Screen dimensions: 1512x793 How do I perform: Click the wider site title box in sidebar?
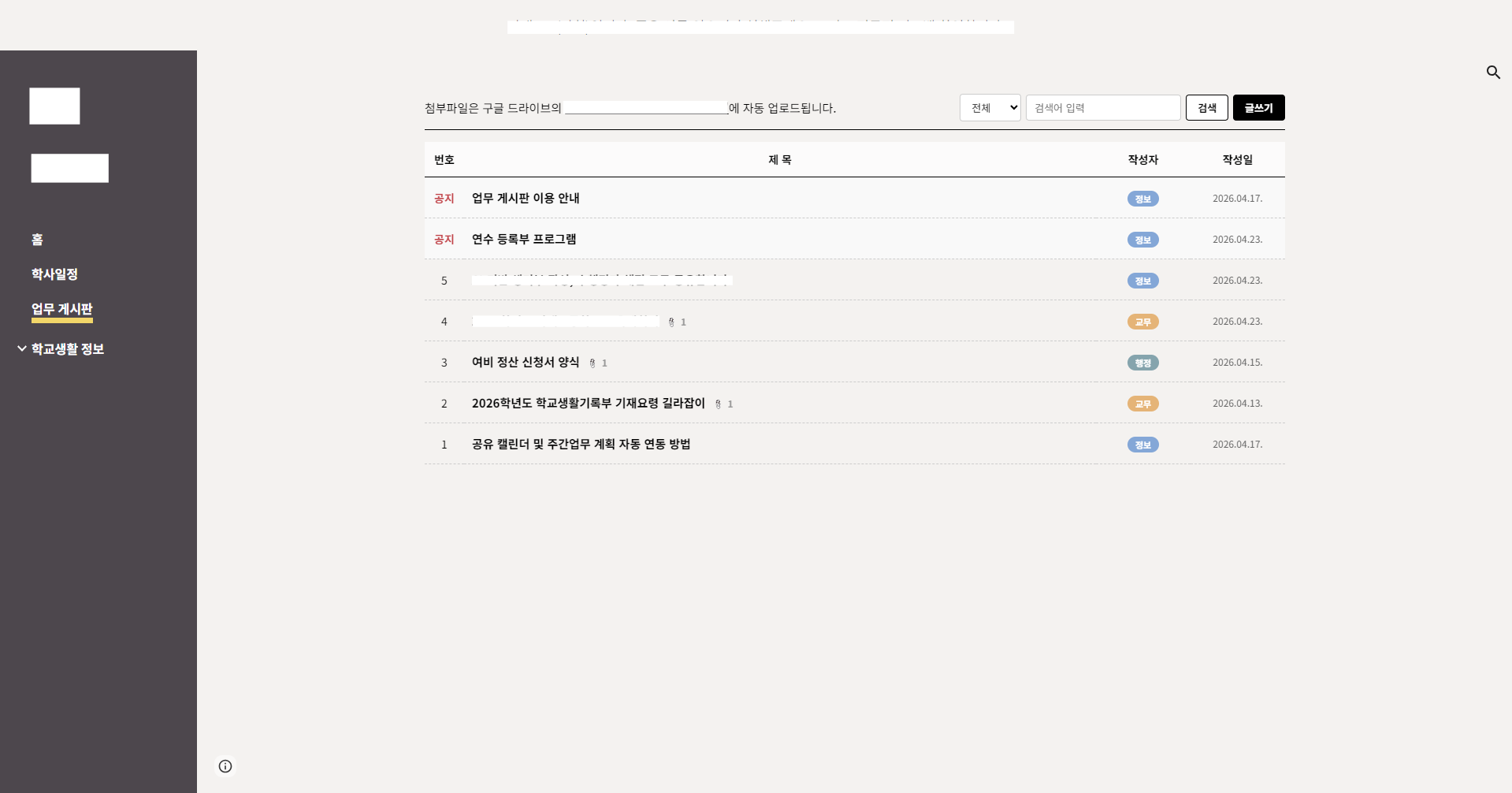click(x=70, y=168)
